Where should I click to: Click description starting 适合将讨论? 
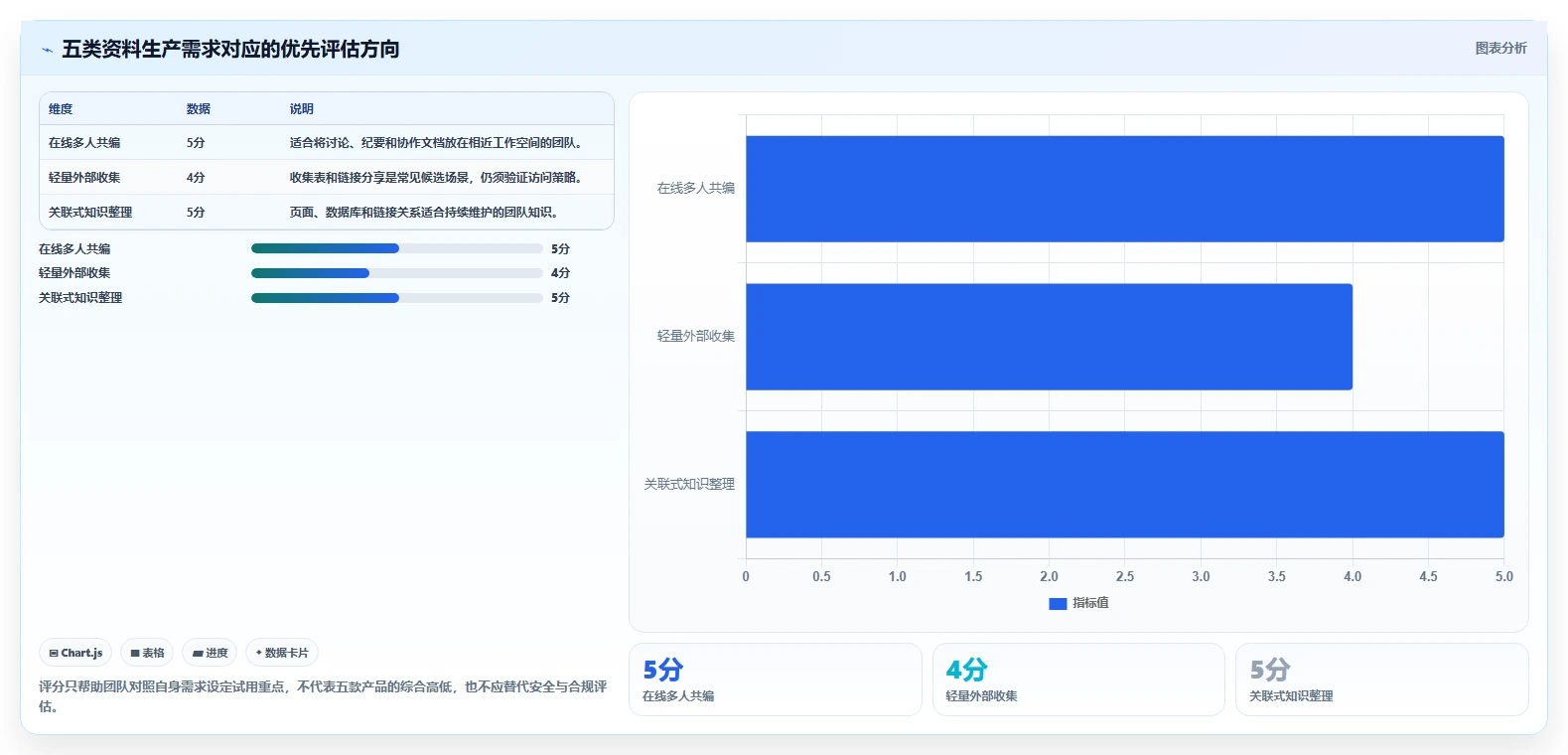(438, 143)
